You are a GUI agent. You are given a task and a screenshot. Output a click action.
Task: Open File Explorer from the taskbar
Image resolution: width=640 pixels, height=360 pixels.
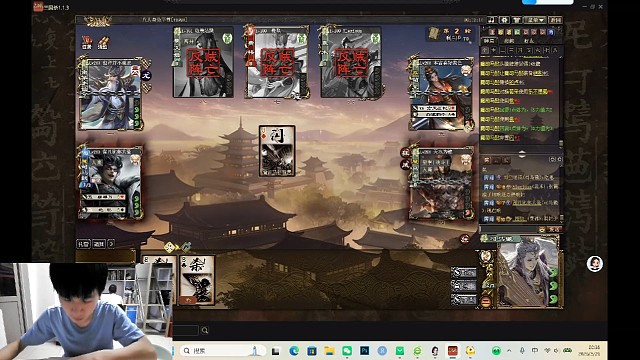(329, 351)
